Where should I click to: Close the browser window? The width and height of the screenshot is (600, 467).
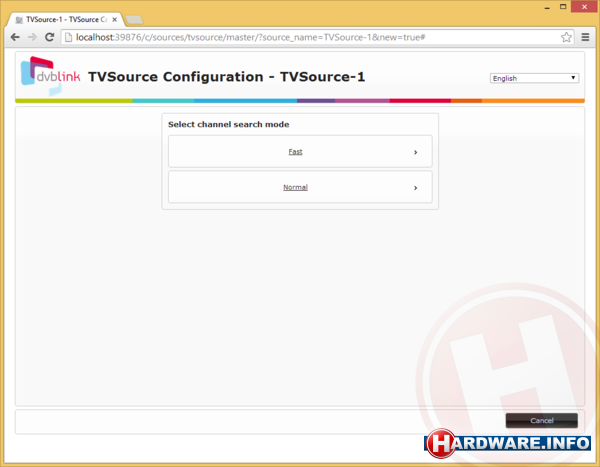pyautogui.click(x=584, y=7)
